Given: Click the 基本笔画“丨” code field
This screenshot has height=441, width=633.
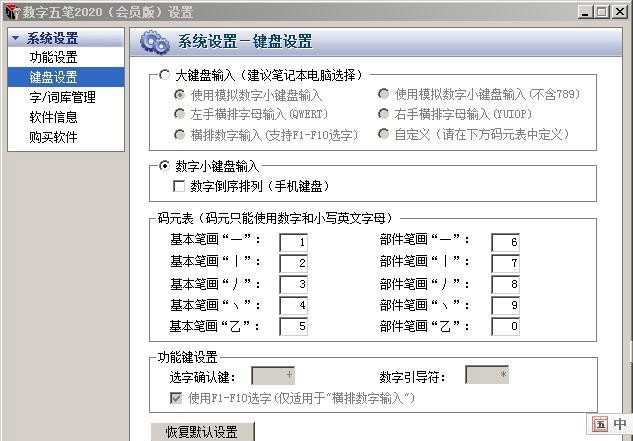Looking at the screenshot, I should pyautogui.click(x=293, y=263).
